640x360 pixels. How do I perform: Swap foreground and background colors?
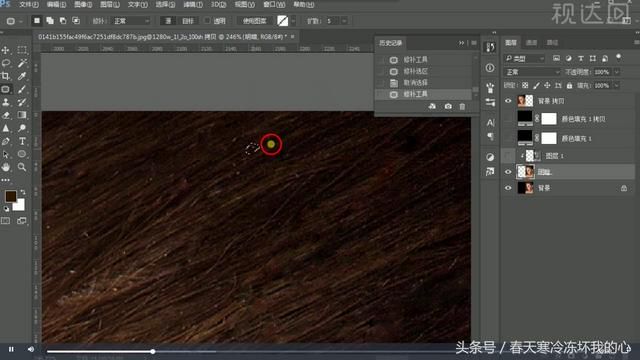pyautogui.click(x=23, y=192)
